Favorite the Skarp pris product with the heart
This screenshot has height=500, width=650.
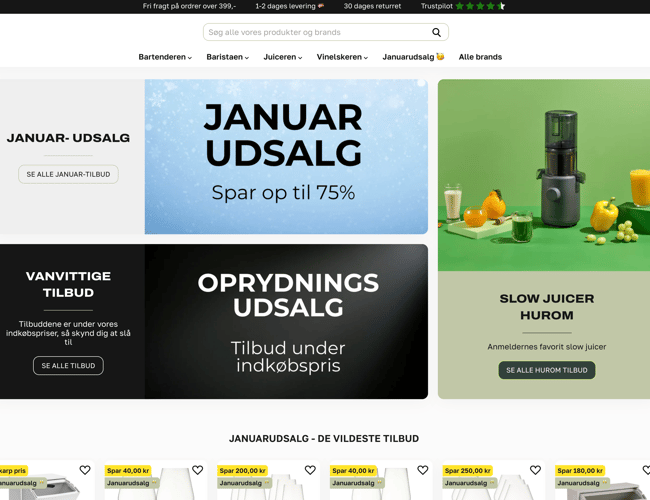click(x=85, y=470)
